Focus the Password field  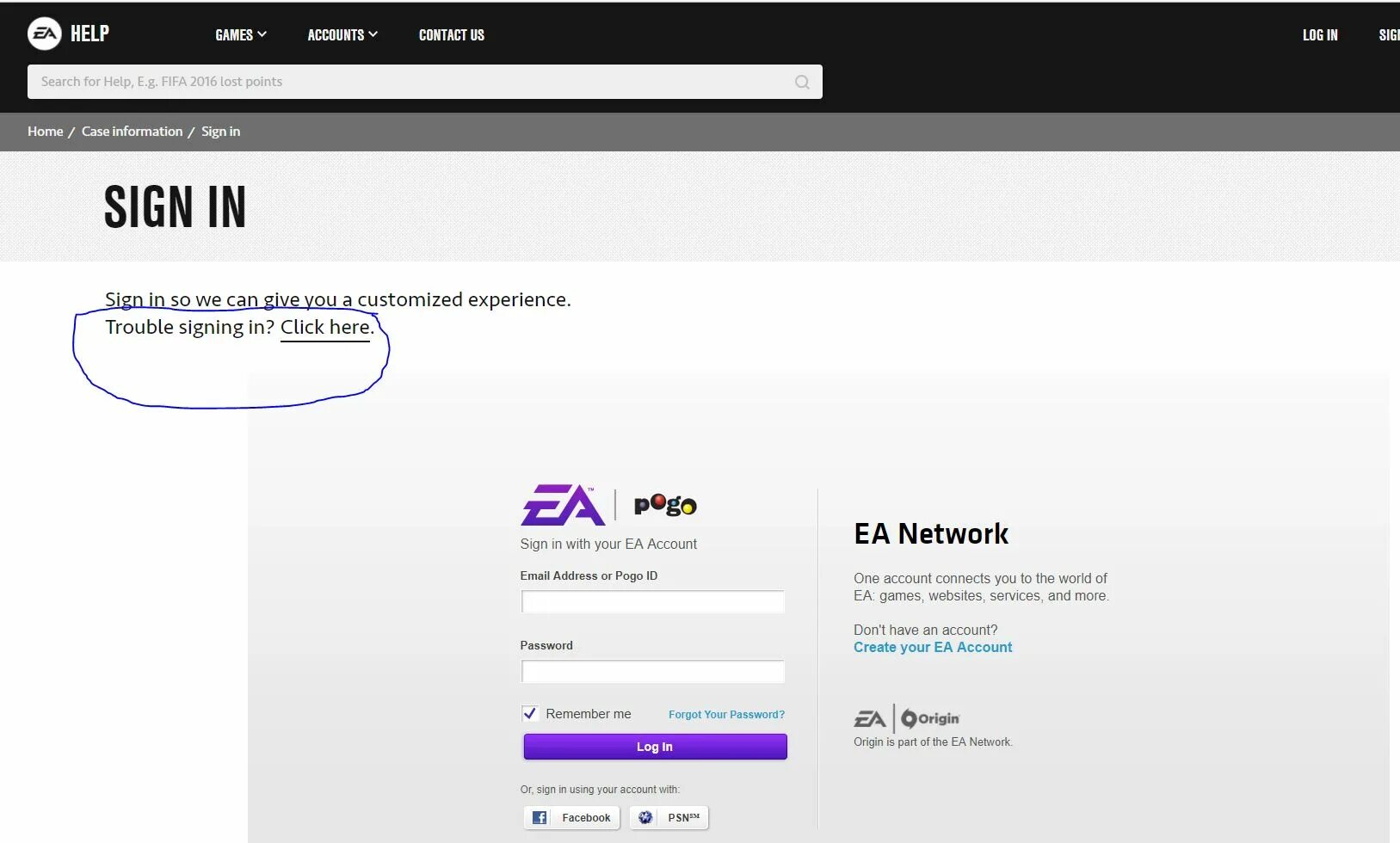653,671
